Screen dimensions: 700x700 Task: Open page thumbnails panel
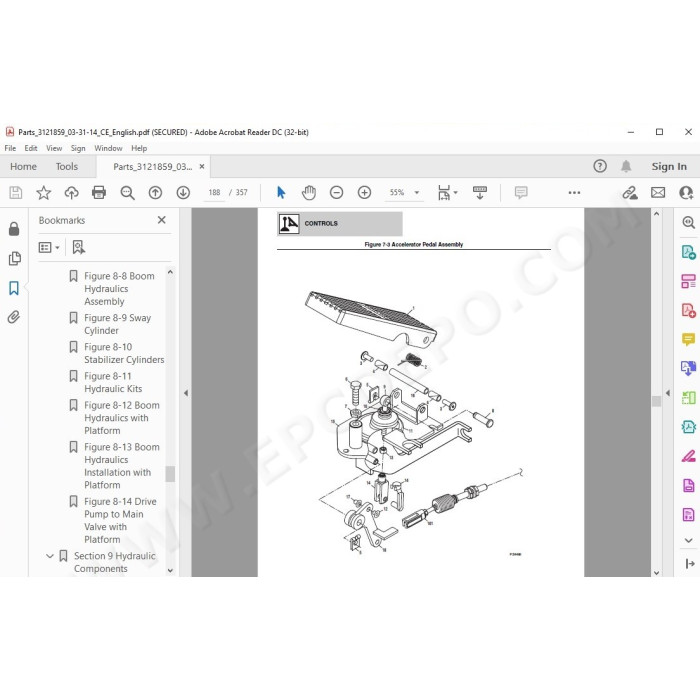14,258
